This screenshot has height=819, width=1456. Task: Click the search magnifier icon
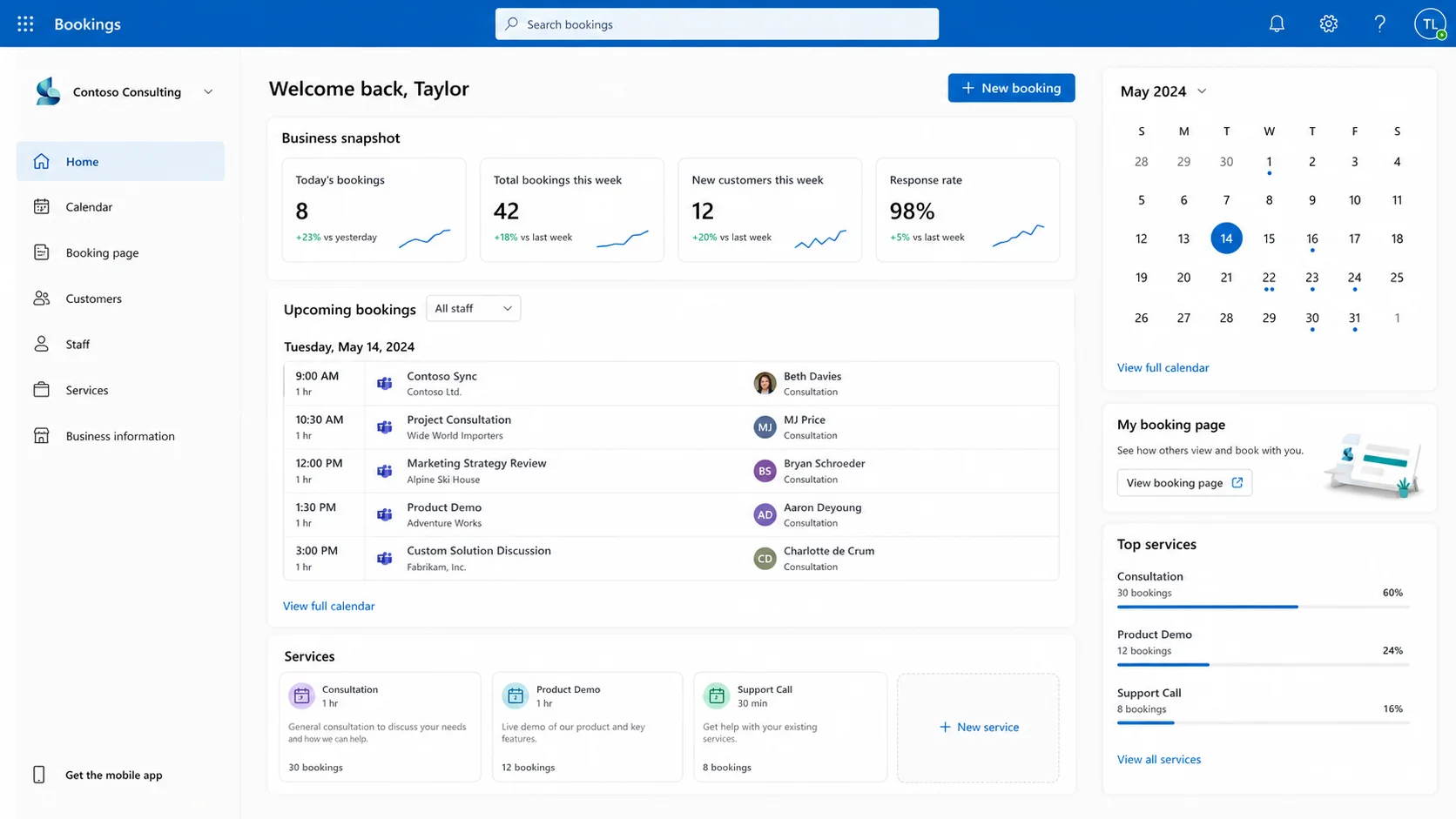pos(512,23)
